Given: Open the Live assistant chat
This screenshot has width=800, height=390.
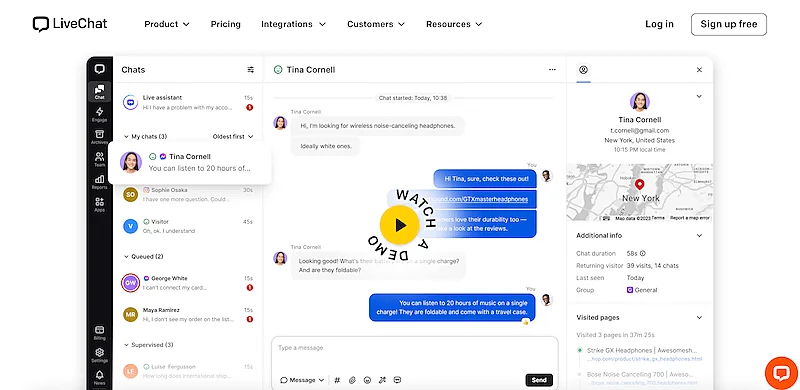Looking at the screenshot, I should [x=188, y=102].
